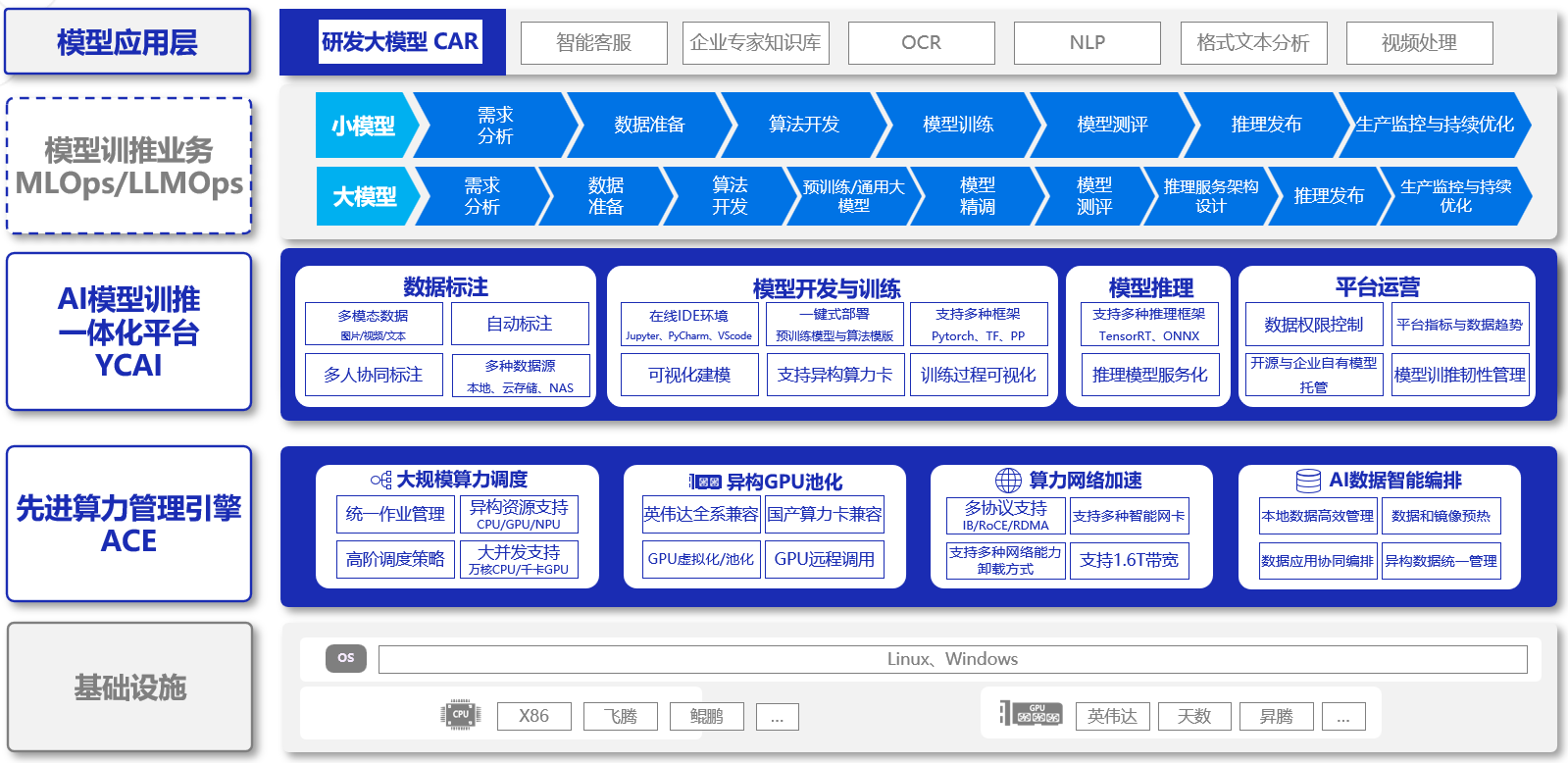
Task: Click the 推理模型服务化 box
Action: (1149, 375)
